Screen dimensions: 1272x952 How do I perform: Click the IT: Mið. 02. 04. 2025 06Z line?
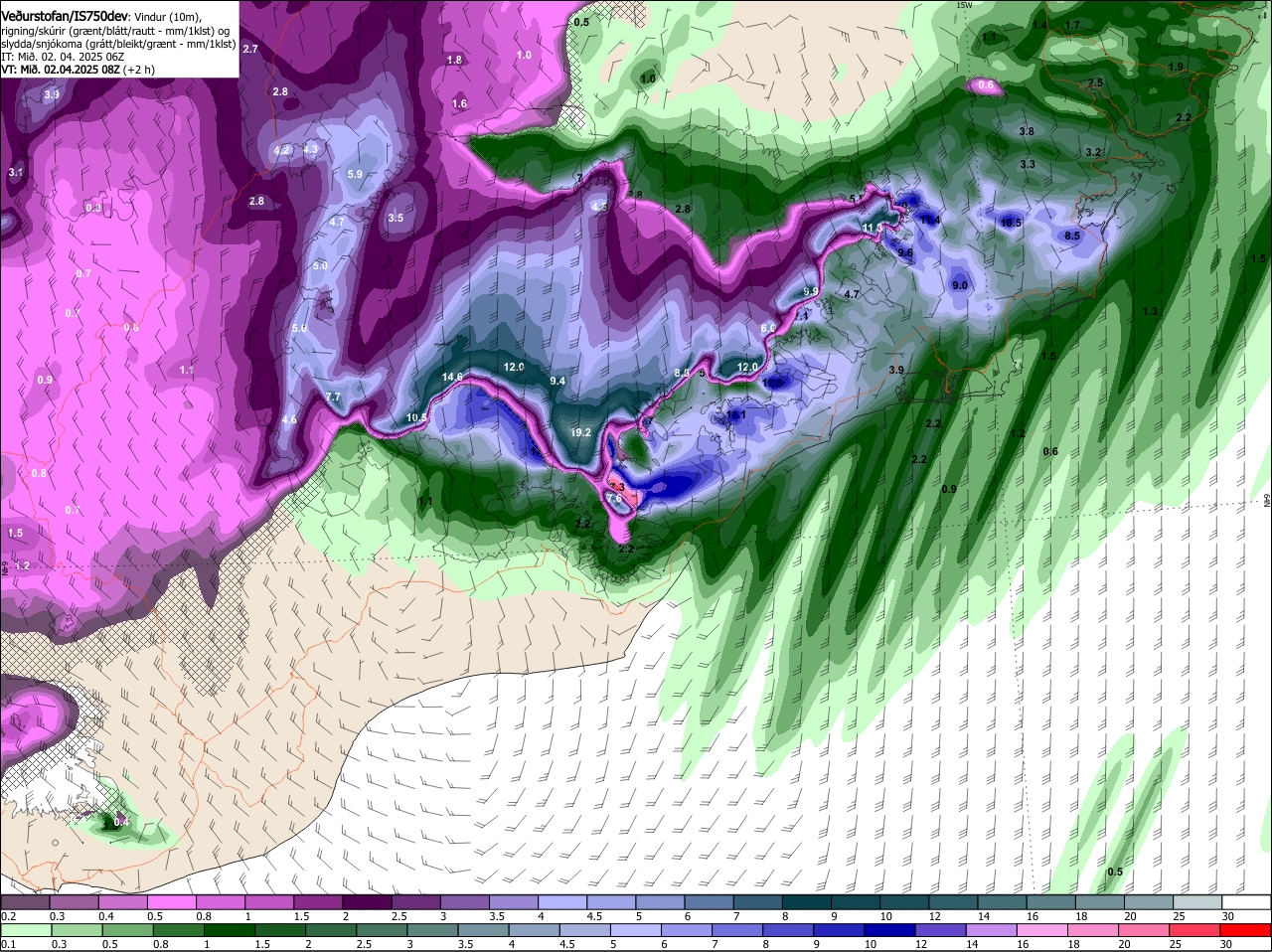click(x=63, y=57)
